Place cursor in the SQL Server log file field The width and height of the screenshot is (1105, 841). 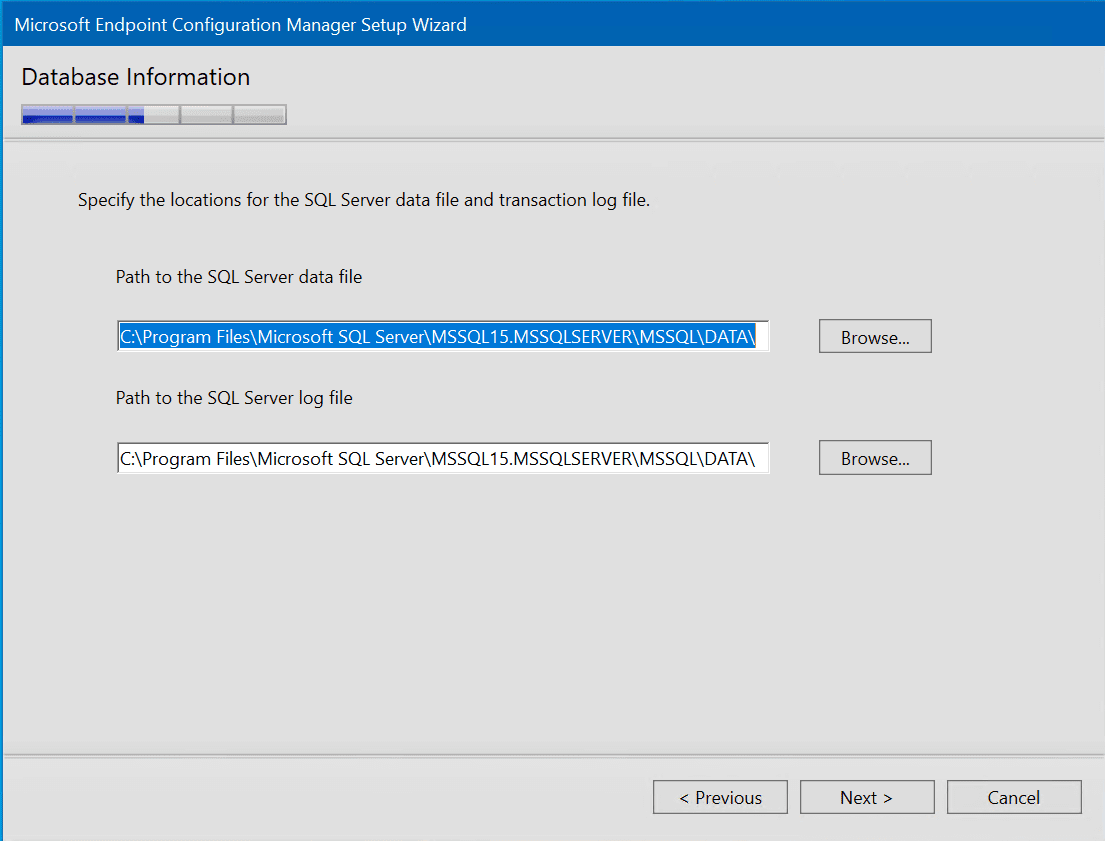[440, 457]
